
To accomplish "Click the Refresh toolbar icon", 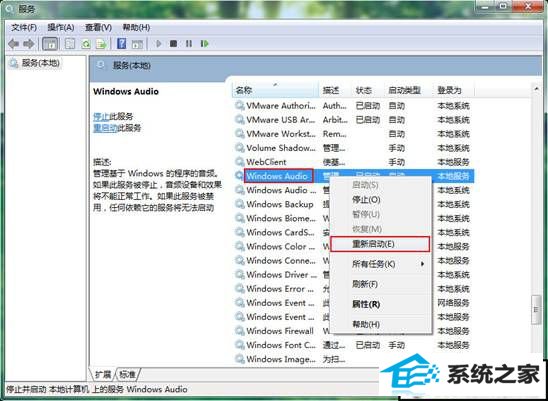I will (x=86, y=44).
